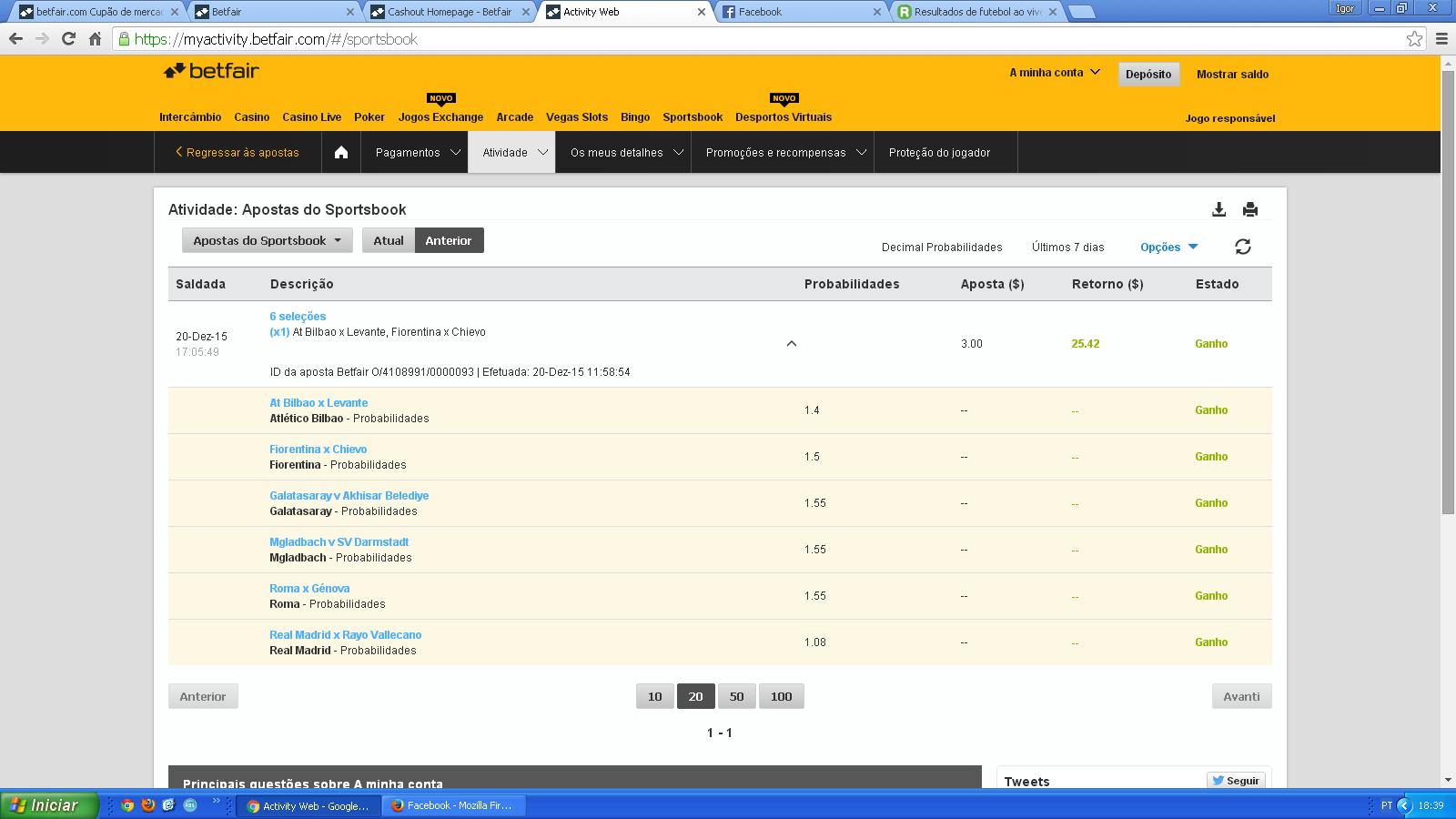Click the Anterior previous page button
The width and height of the screenshot is (1456, 819).
click(203, 696)
